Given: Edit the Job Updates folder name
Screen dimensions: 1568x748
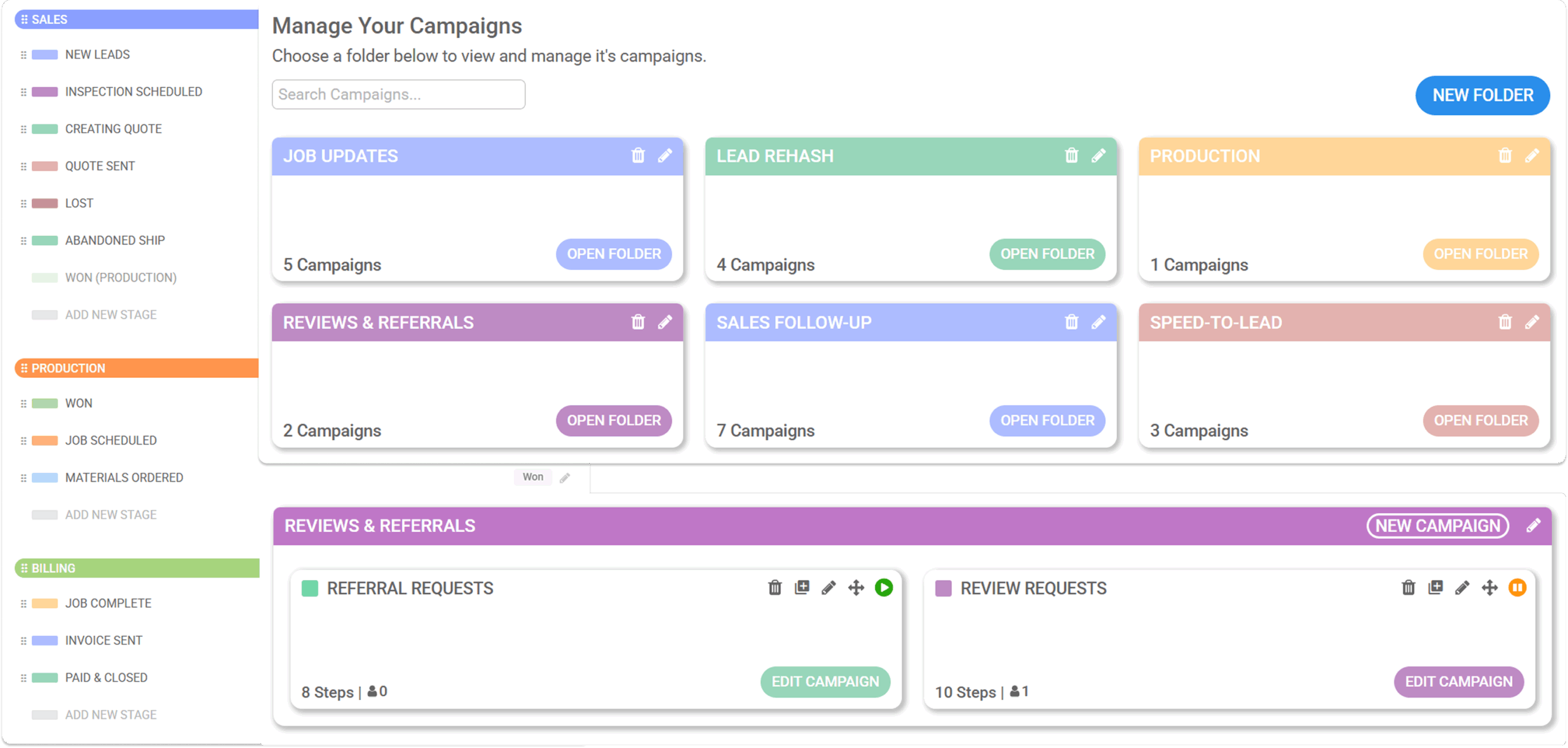Looking at the screenshot, I should point(665,156).
